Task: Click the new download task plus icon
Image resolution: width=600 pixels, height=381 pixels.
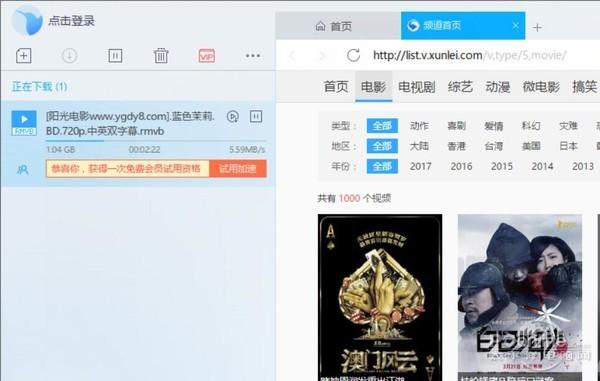Action: pos(23,56)
